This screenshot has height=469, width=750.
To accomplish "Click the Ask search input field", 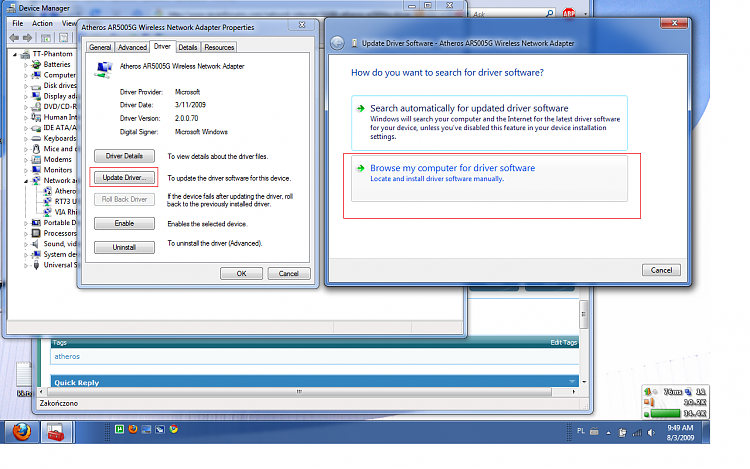I will (x=508, y=14).
